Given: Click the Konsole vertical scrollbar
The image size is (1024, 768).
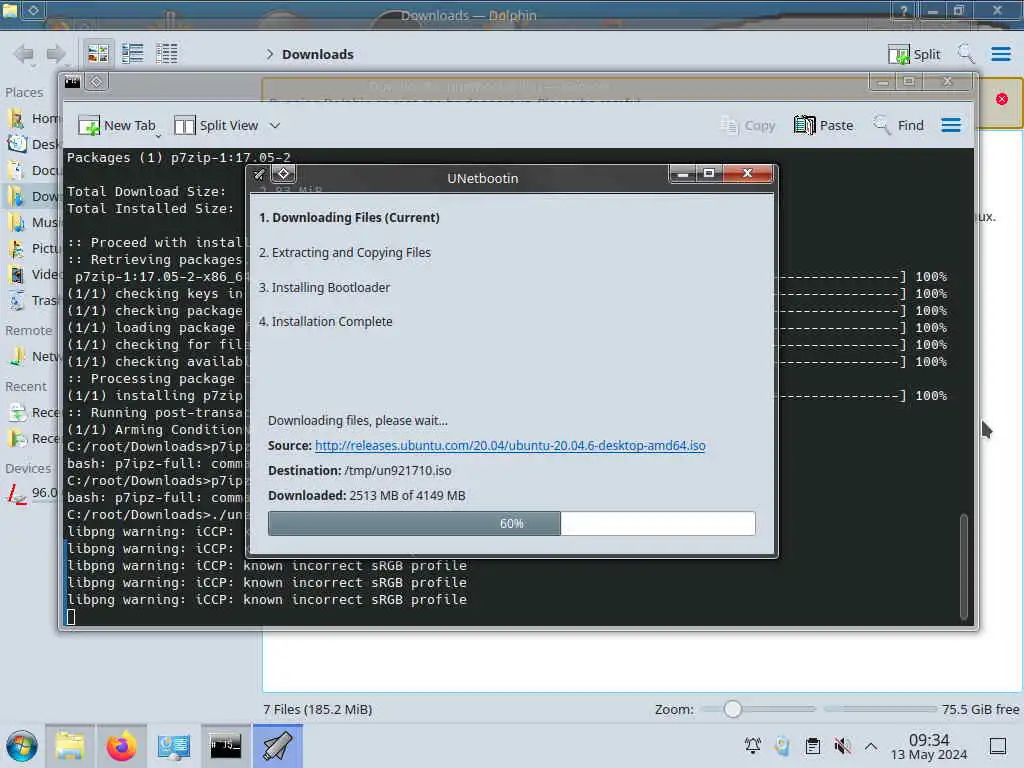Looking at the screenshot, I should tap(964, 566).
